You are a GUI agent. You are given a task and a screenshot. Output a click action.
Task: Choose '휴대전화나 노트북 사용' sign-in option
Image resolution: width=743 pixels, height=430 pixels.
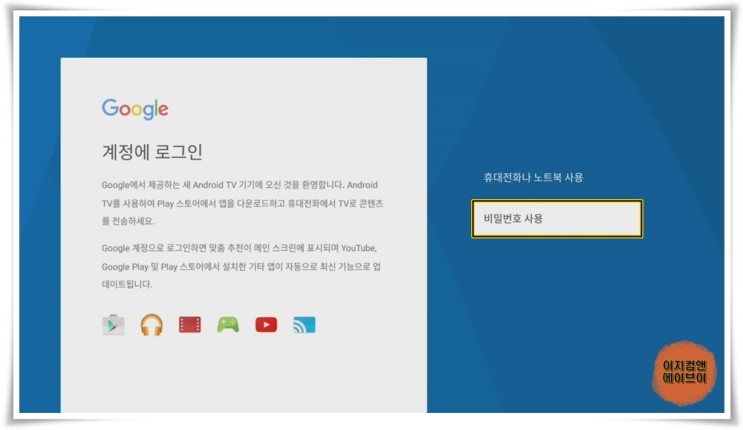coord(533,177)
